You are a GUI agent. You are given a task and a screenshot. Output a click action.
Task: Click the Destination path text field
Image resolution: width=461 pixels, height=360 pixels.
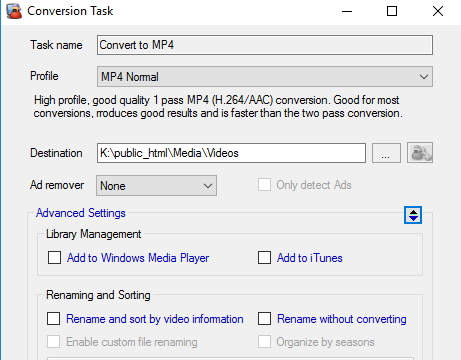coord(231,153)
